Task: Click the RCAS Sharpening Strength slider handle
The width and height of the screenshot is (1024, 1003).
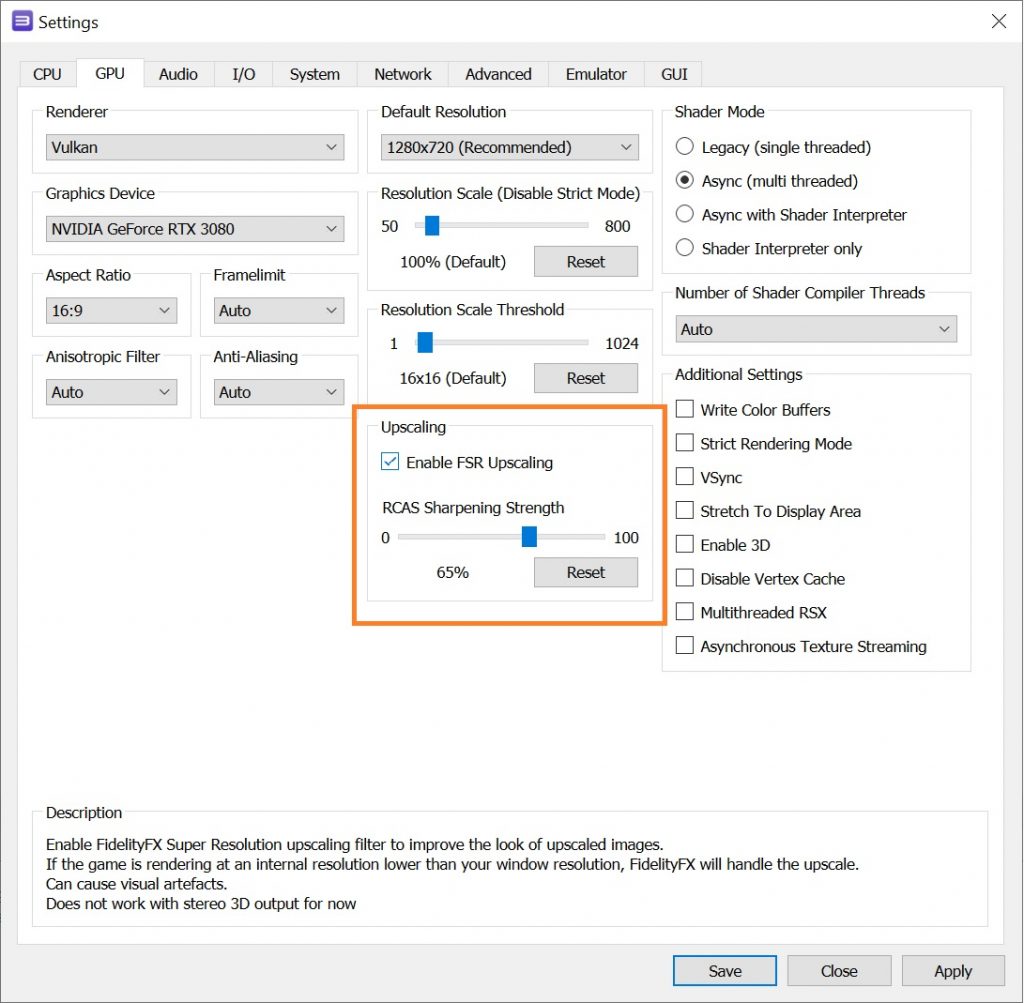Action: click(x=529, y=537)
